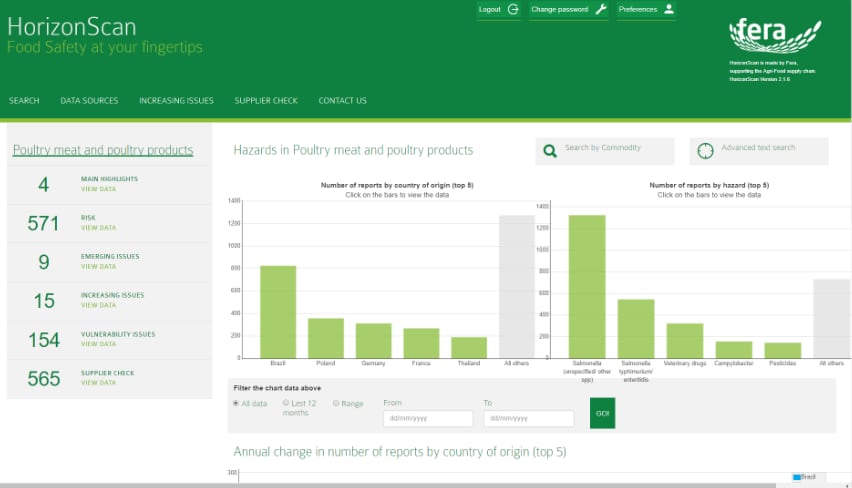Image resolution: width=852 pixels, height=488 pixels.
Task: Open the SEARCH menu
Action: coord(24,101)
